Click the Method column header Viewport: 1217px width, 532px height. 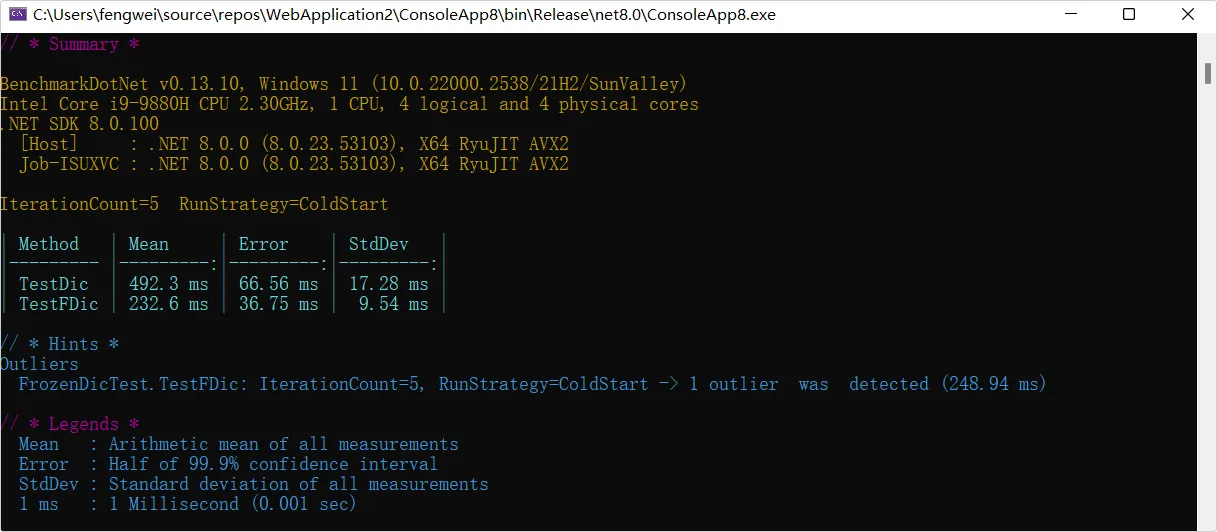pyautogui.click(x=49, y=244)
